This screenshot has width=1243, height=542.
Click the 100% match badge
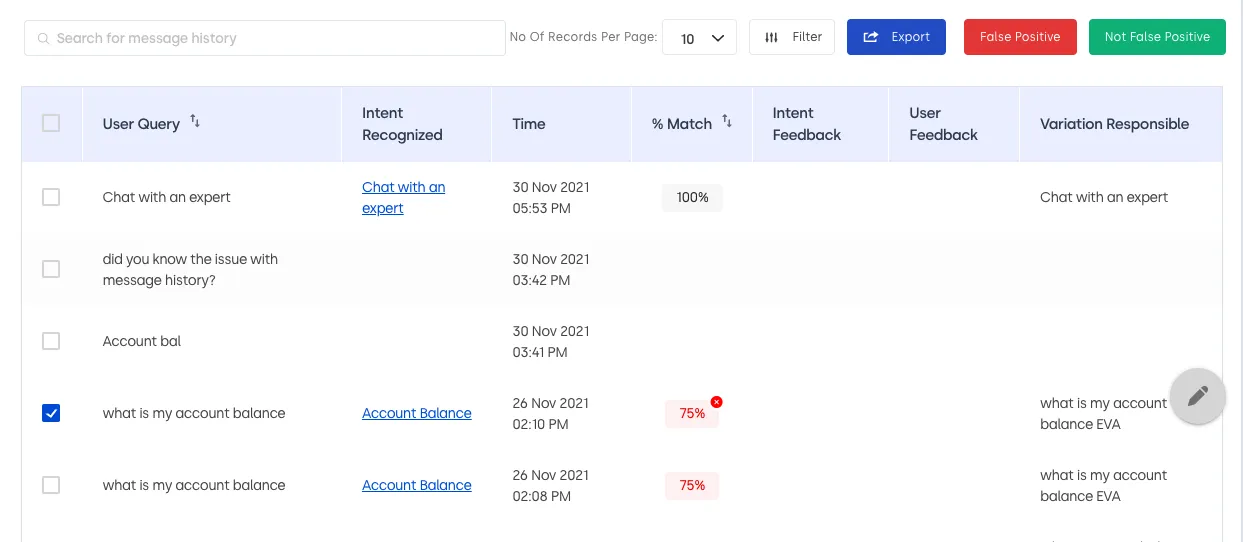(692, 197)
